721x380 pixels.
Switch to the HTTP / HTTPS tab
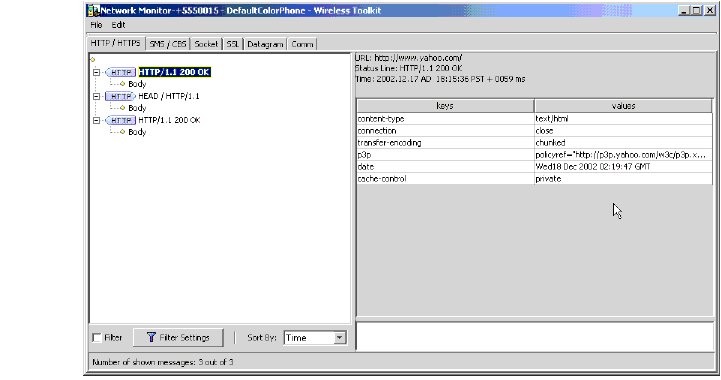click(x=116, y=43)
